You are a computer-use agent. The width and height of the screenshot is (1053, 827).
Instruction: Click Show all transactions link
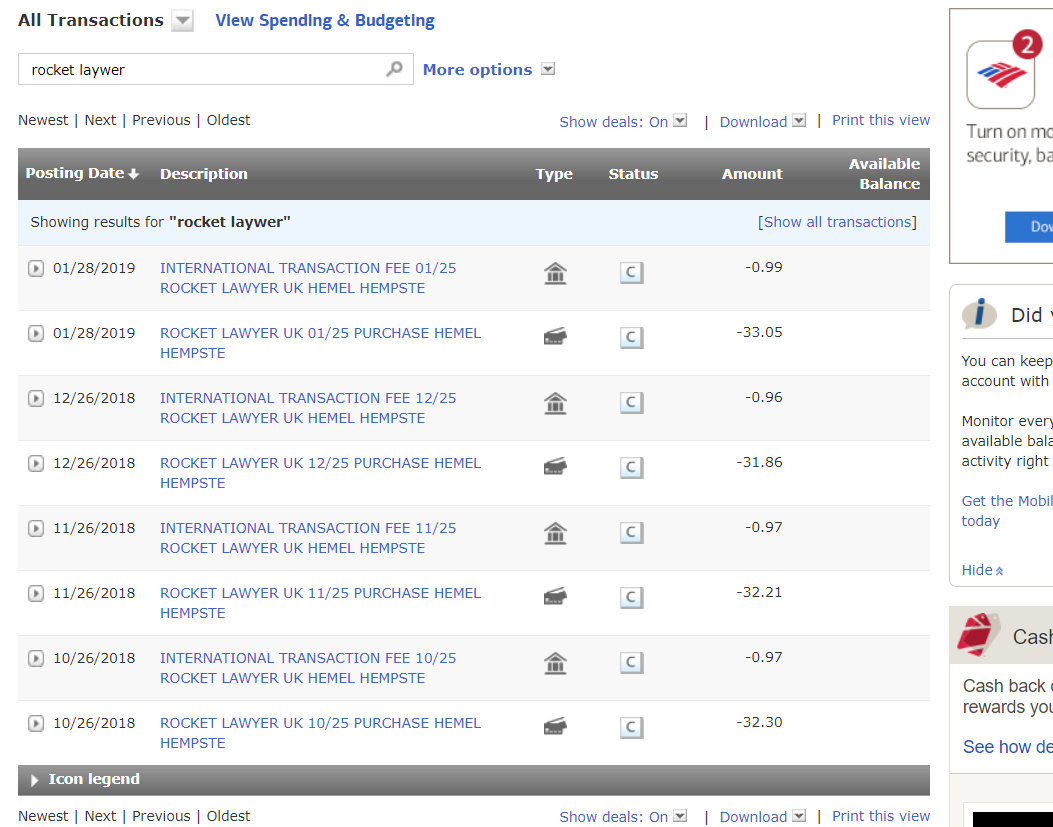pos(838,222)
